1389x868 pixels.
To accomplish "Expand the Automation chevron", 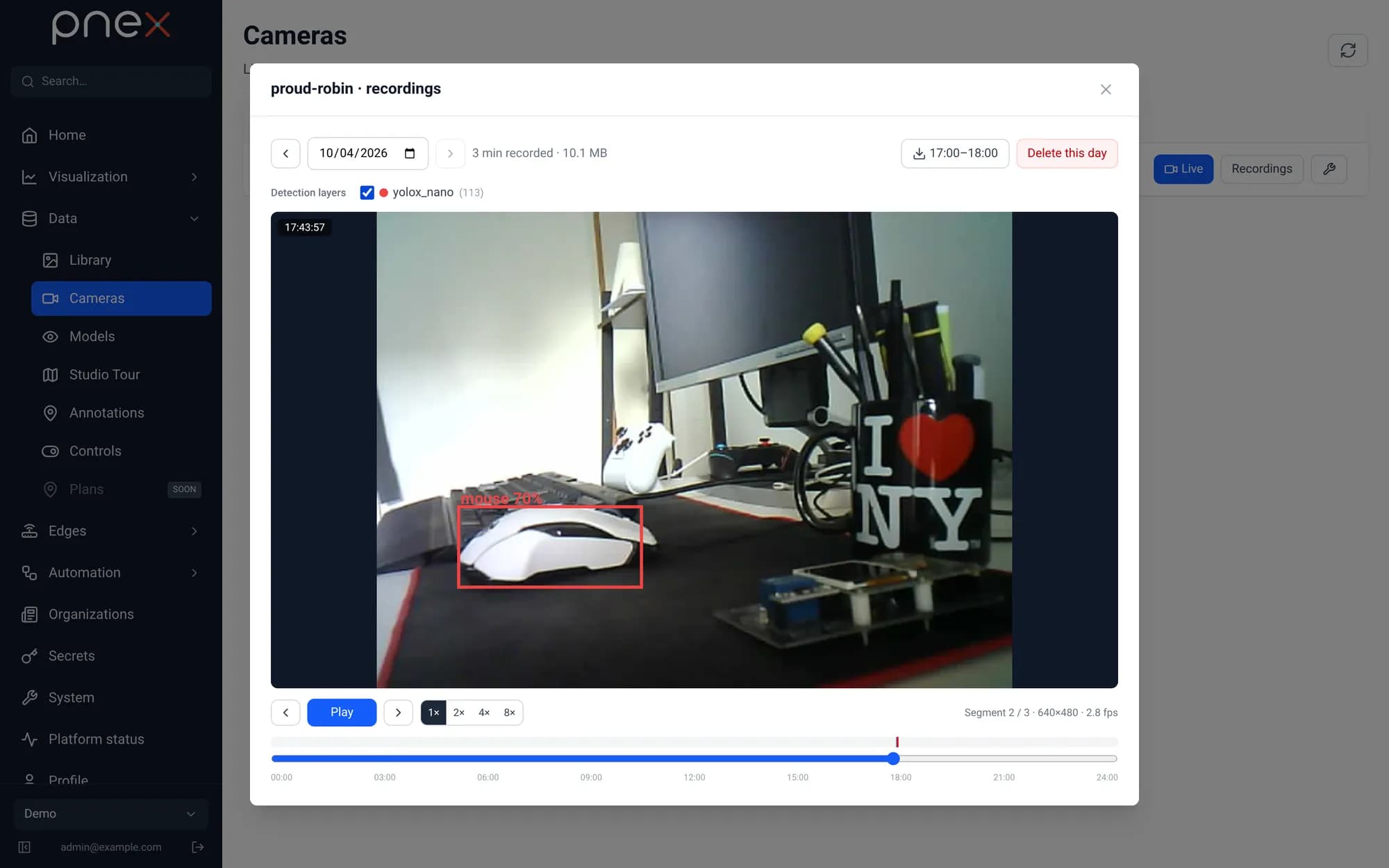I will point(194,572).
